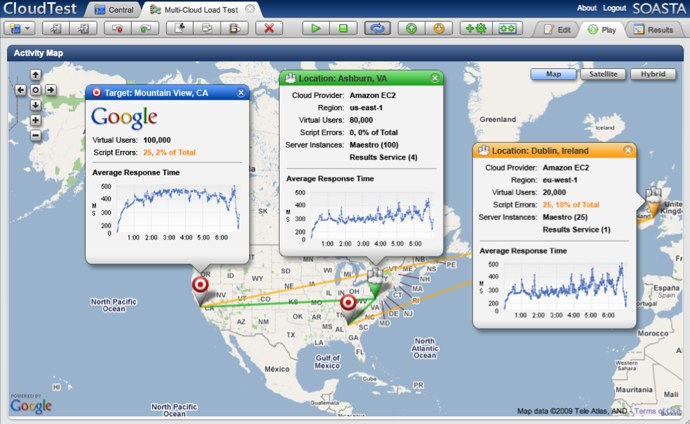This screenshot has height=424, width=690.
Task: Click the second export document toolbar icon
Action: [83, 29]
